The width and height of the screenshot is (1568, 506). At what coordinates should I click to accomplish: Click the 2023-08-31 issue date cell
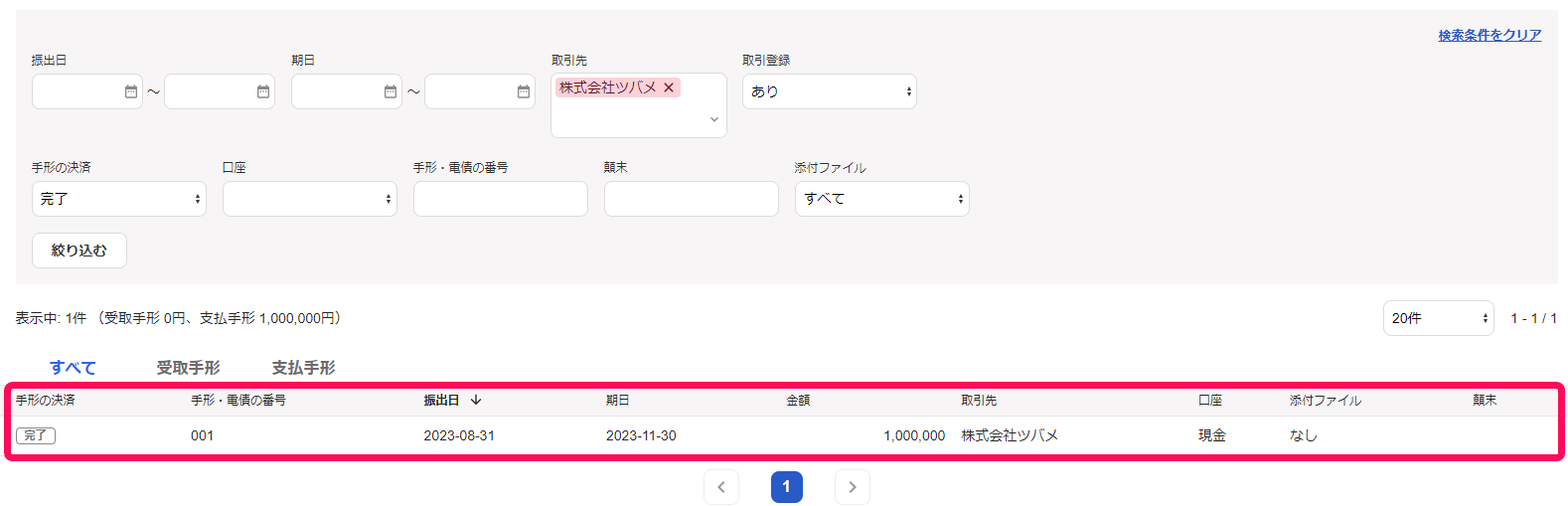click(459, 435)
